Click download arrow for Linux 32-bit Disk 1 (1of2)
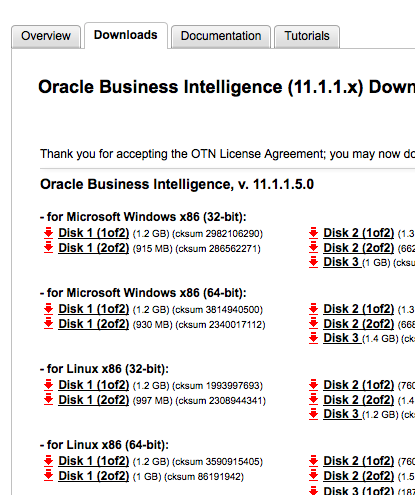This screenshot has width=415, height=495. pyautogui.click(x=49, y=385)
